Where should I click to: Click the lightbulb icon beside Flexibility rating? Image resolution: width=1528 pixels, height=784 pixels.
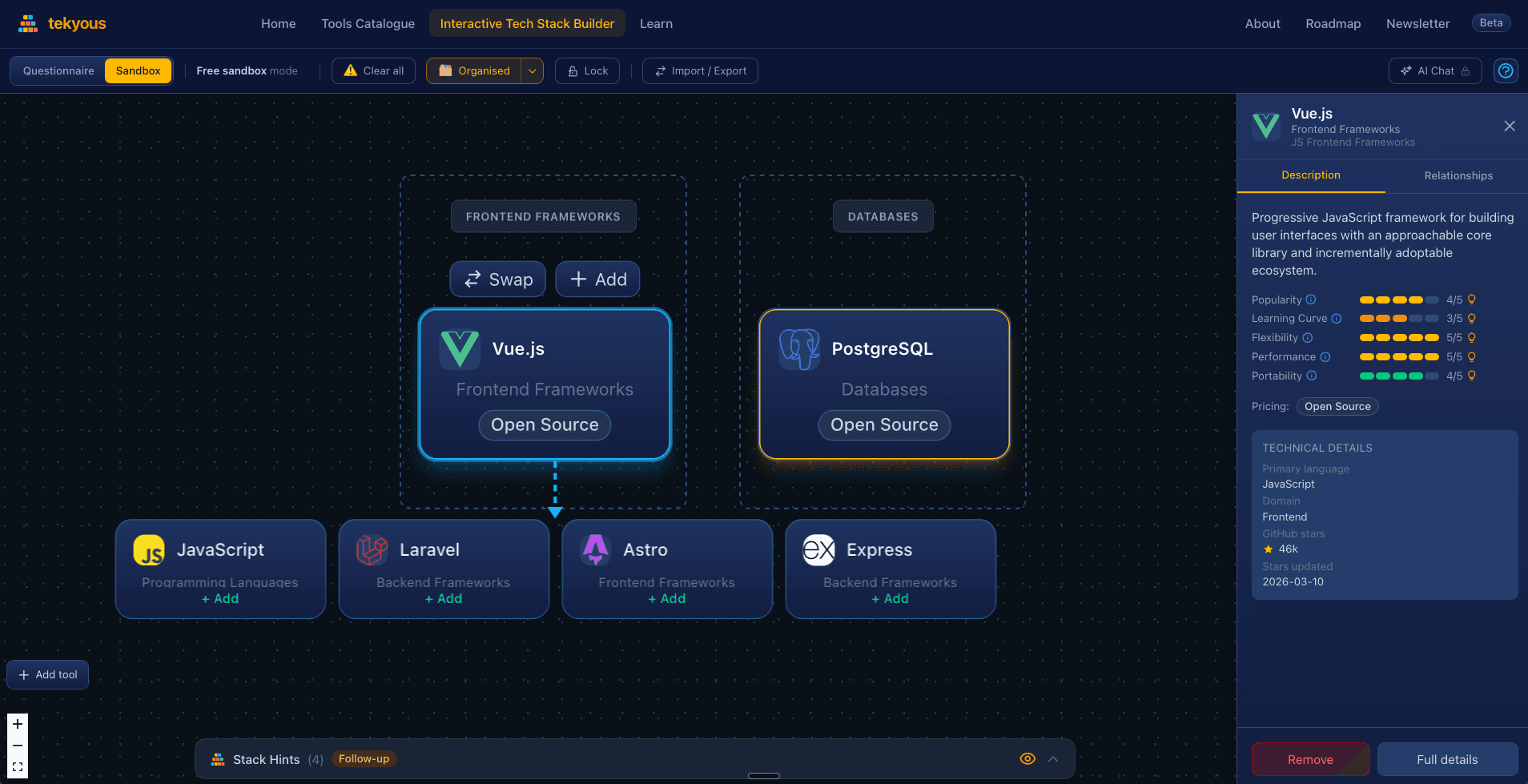(x=1471, y=337)
